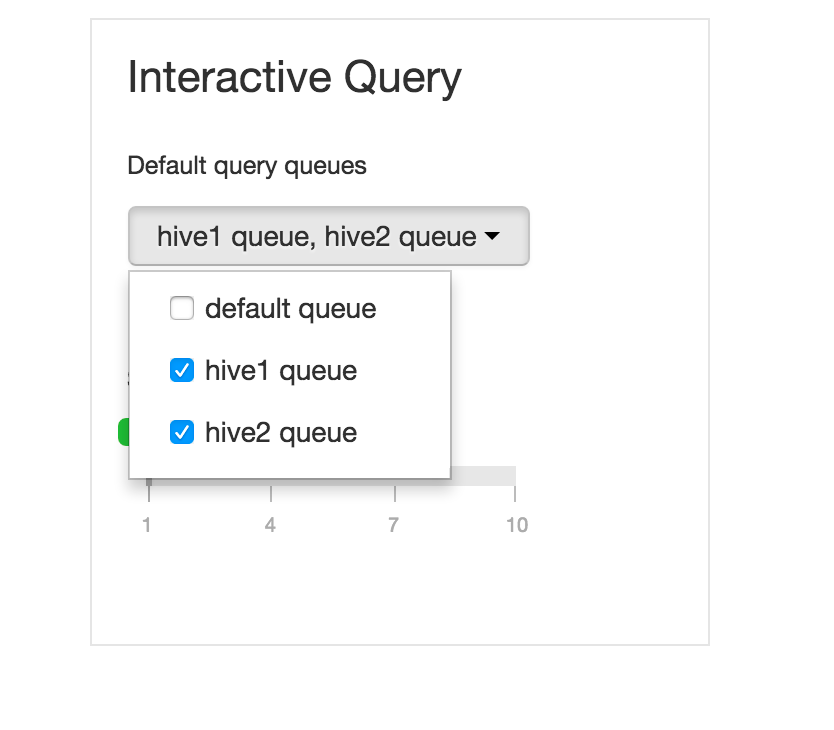Select the "hive2 queue" menu label
Image resolution: width=834 pixels, height=730 pixels.
[x=280, y=433]
